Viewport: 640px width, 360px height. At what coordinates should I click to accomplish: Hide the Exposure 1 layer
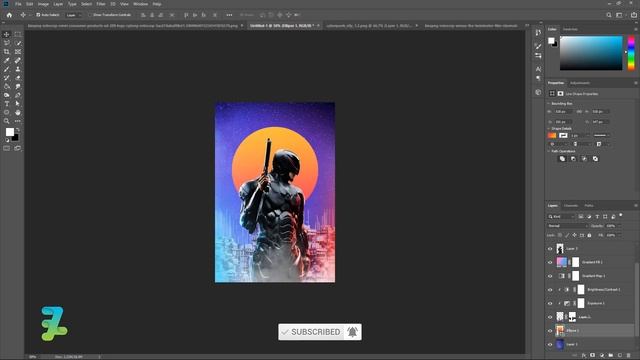click(x=550, y=303)
